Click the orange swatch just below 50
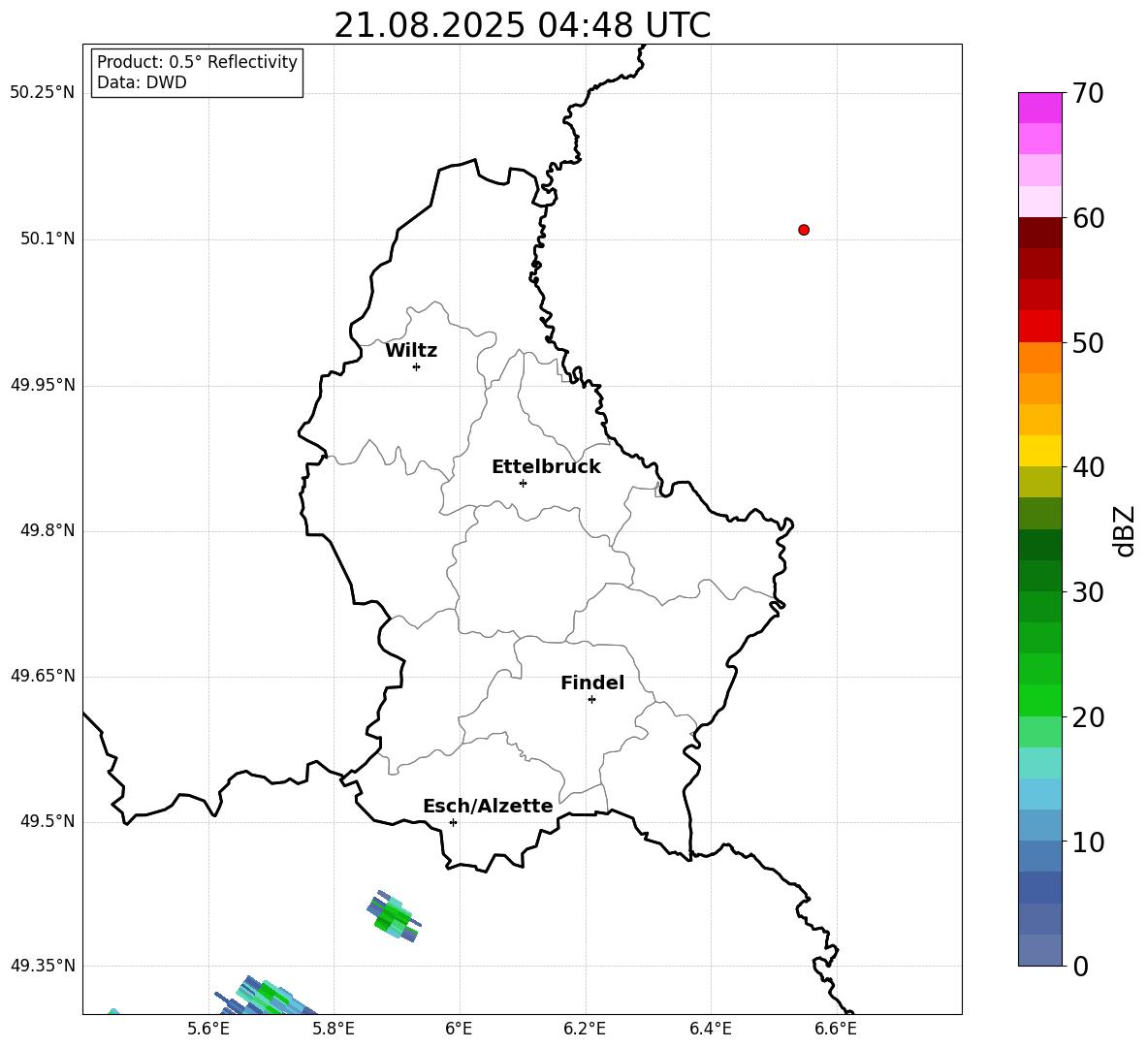Screen dimensions: 1148x1048 1039,357
